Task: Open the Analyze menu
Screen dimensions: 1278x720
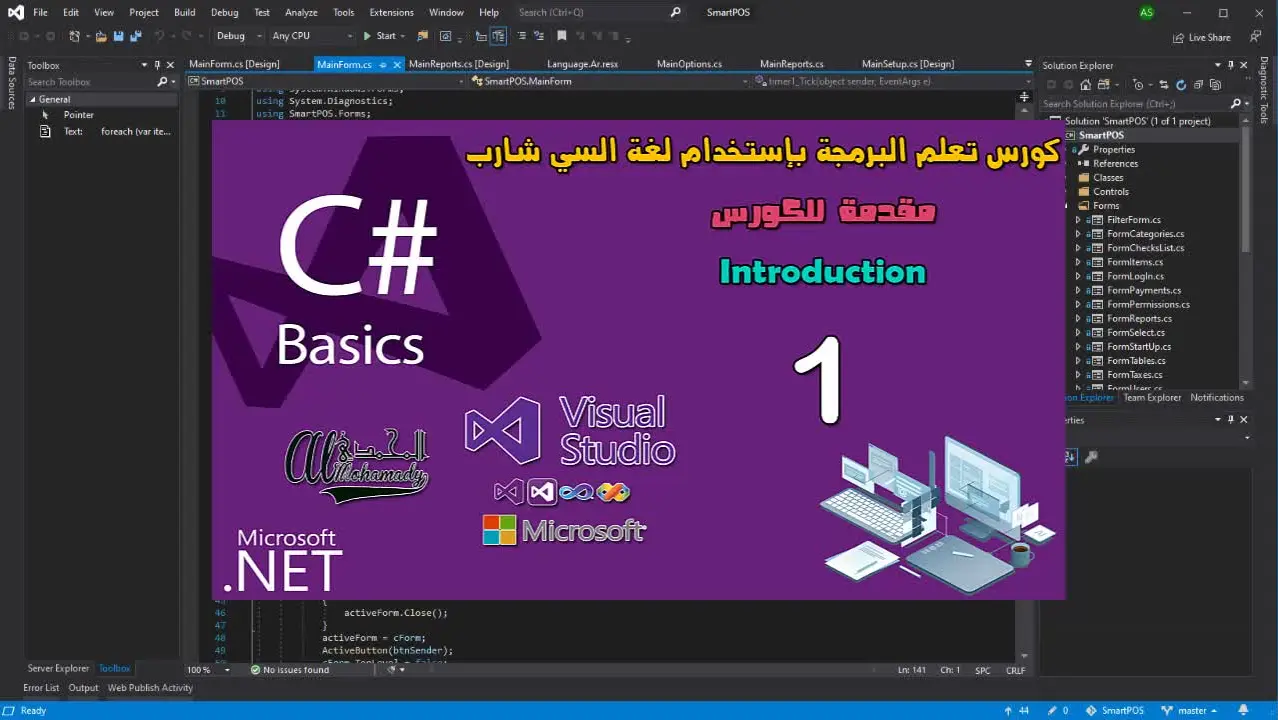Action: click(301, 12)
